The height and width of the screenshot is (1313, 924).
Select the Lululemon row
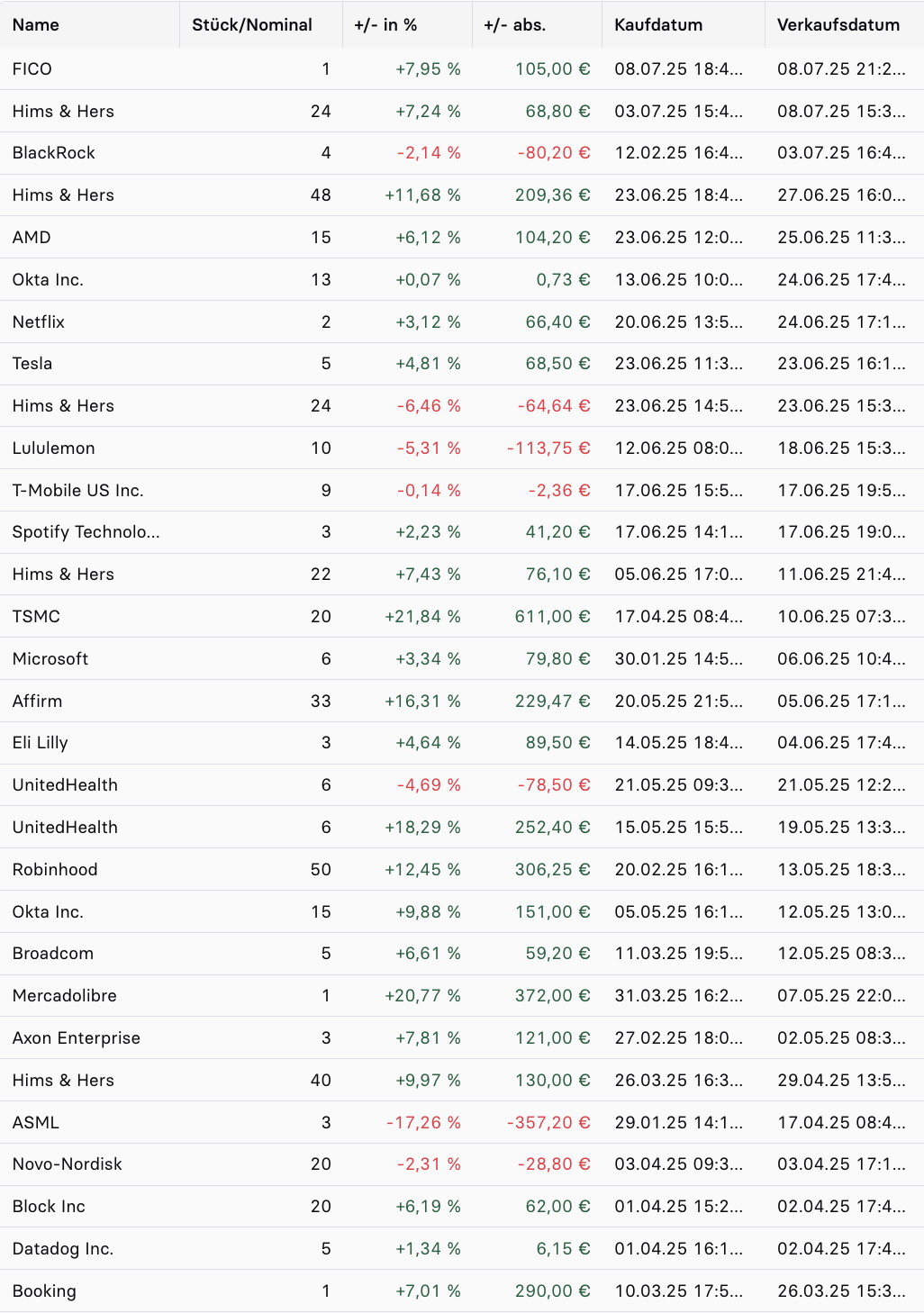(462, 448)
